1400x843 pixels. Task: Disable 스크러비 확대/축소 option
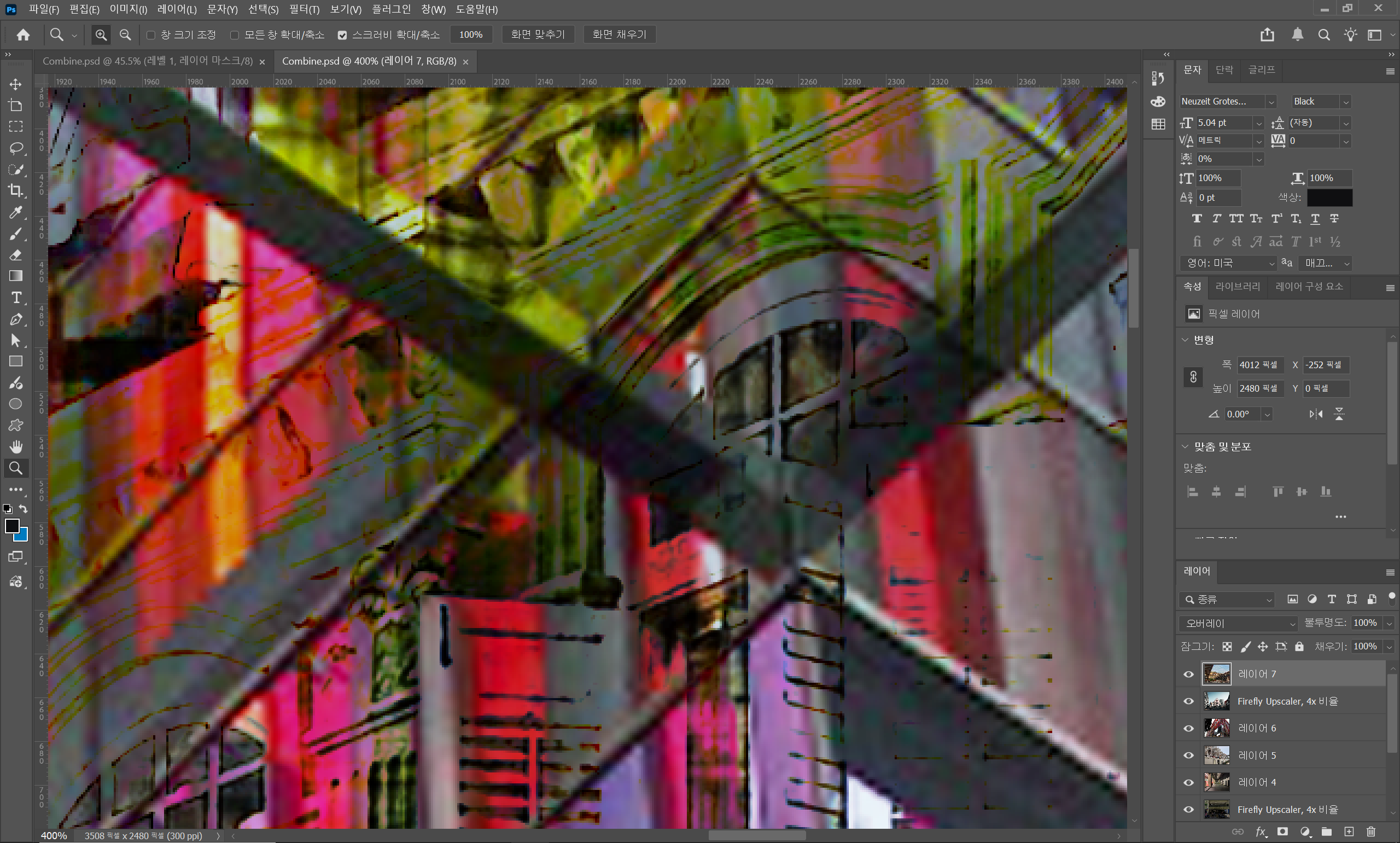[x=342, y=34]
